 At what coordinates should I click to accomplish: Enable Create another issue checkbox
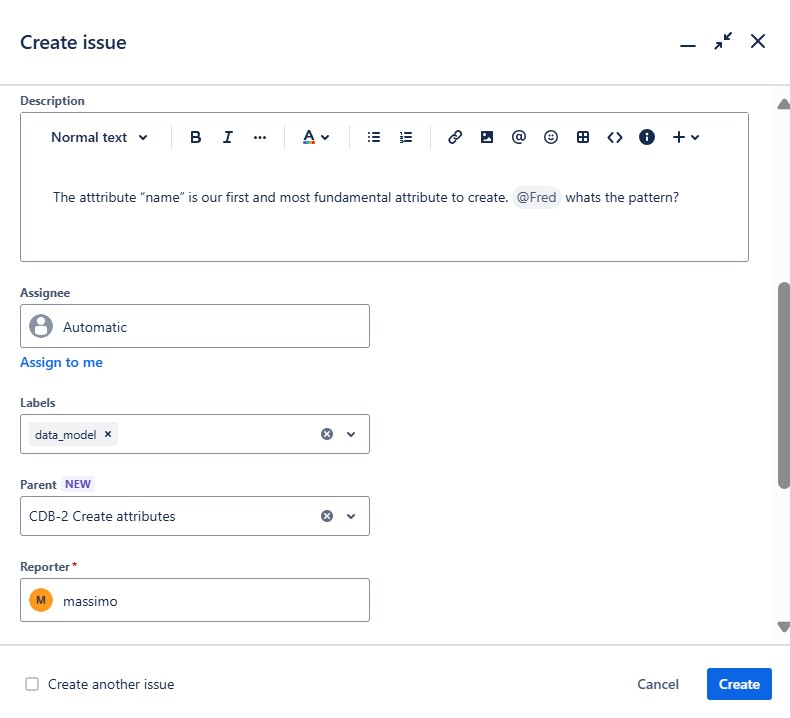(32, 684)
